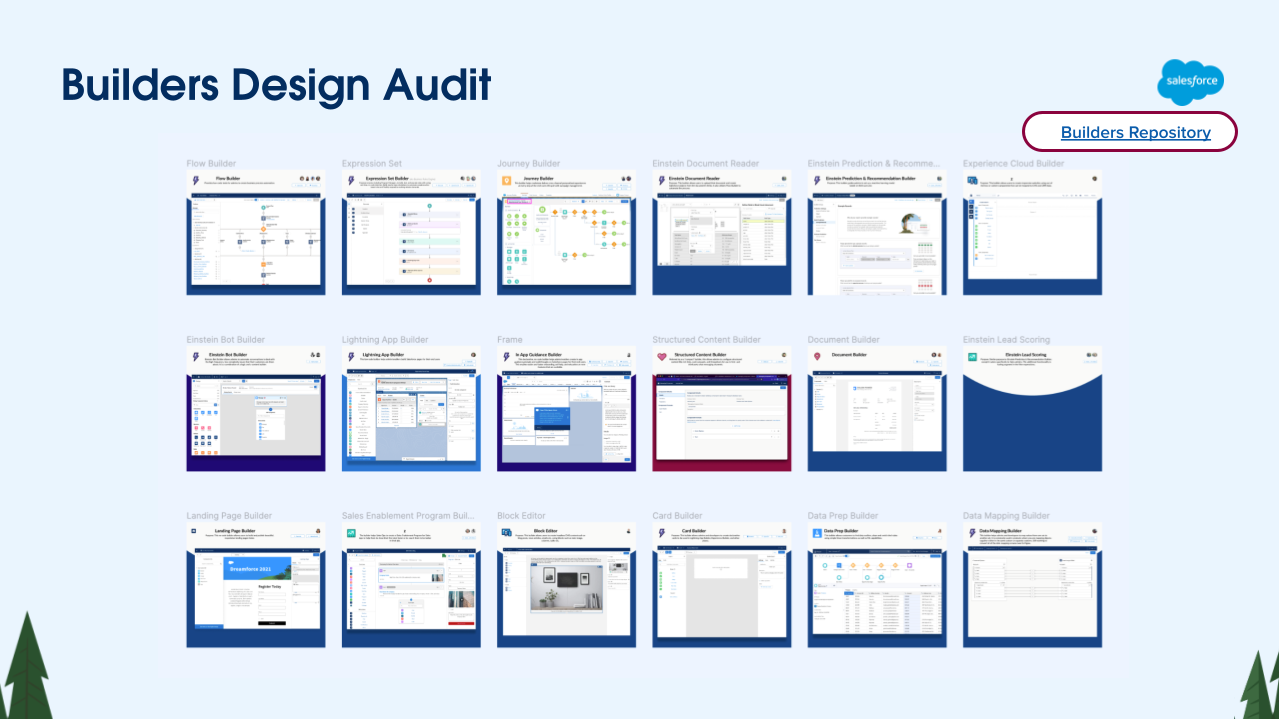Viewport: 1279px width, 719px height.
Task: Open the Builders Repository link
Action: tap(1135, 132)
